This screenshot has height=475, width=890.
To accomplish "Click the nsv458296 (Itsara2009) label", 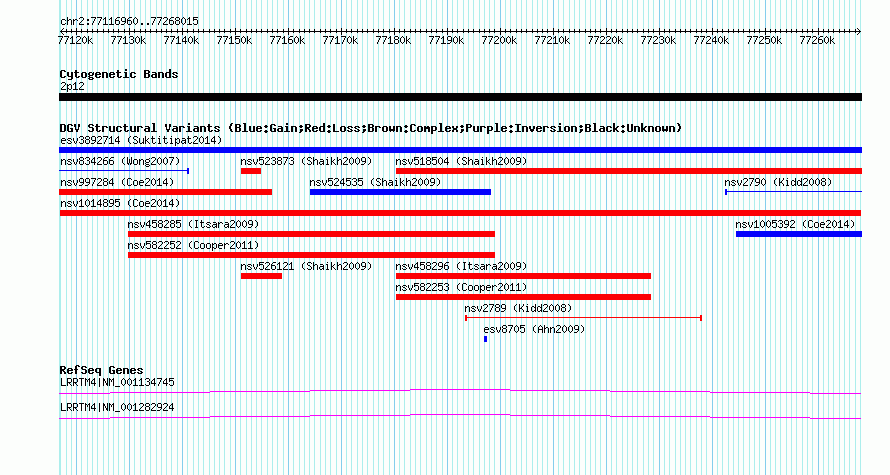I will point(461,266).
